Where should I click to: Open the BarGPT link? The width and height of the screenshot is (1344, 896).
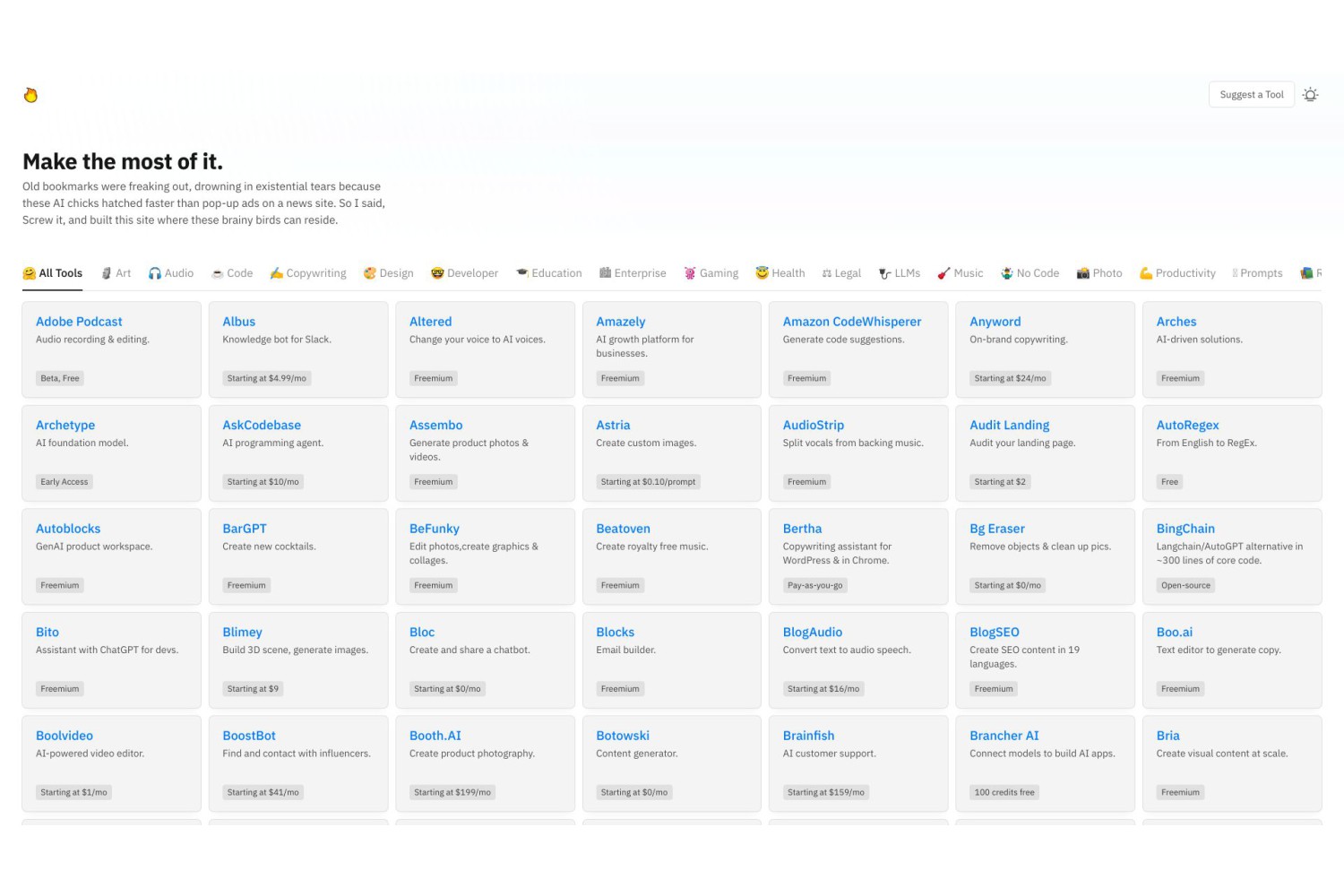[245, 529]
